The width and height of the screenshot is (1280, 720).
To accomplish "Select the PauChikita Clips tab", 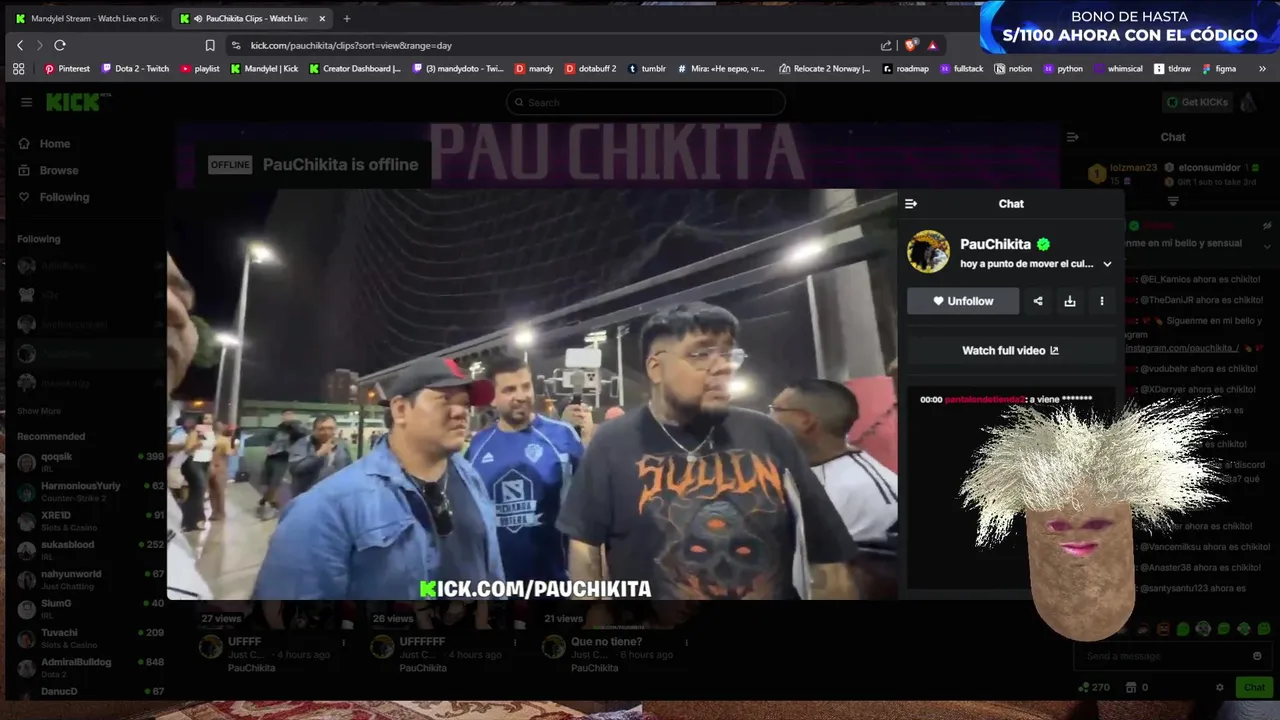I will point(250,18).
